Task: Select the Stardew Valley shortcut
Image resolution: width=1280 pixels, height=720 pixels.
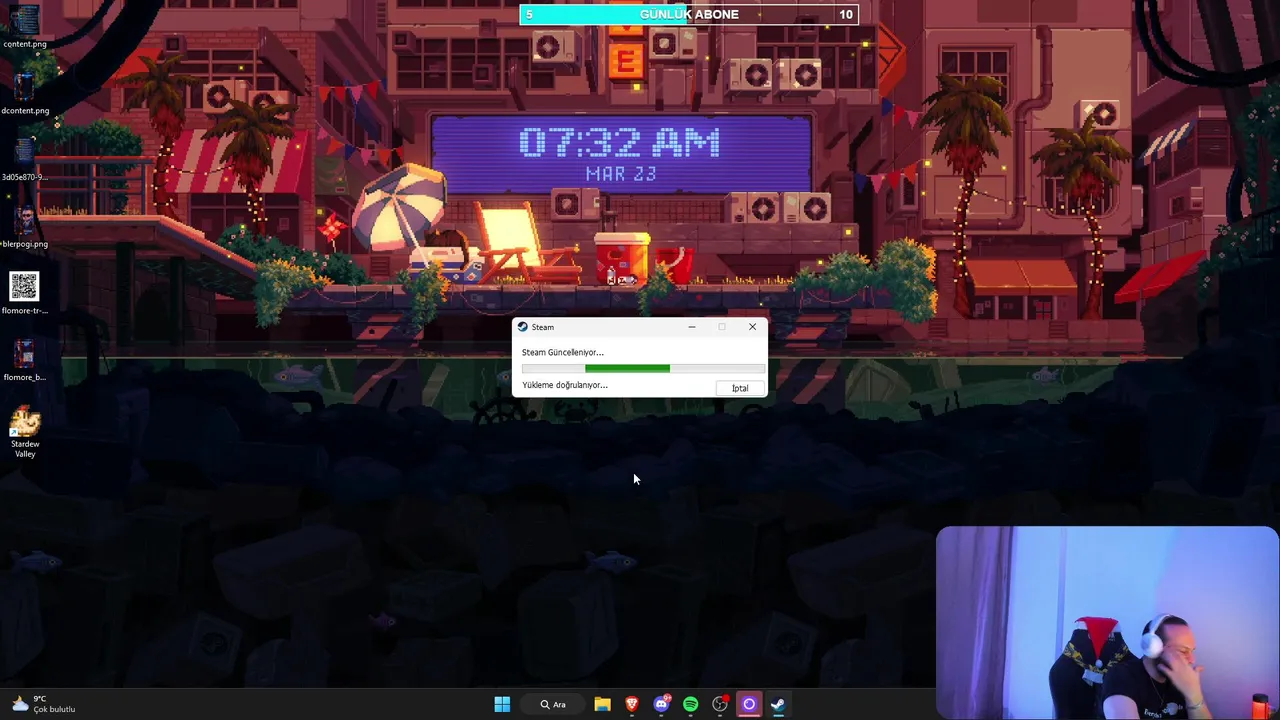Action: pos(24,431)
